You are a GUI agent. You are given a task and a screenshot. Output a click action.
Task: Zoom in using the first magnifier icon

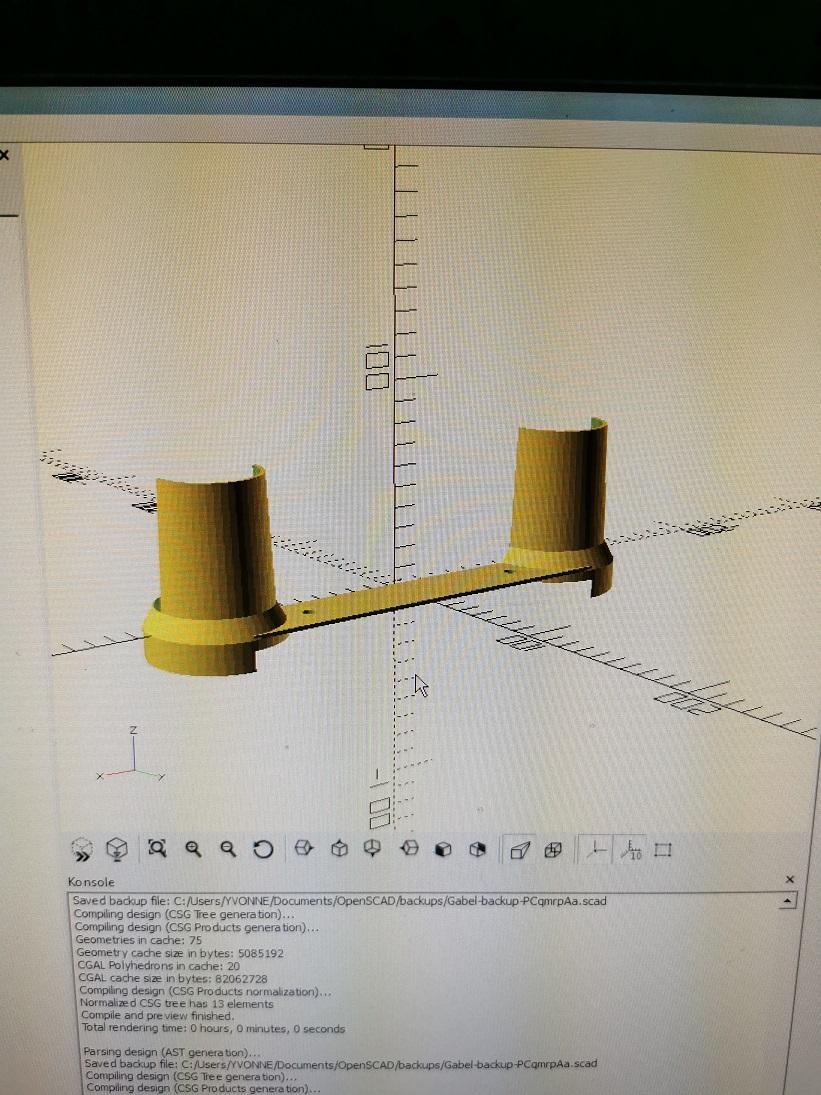193,849
